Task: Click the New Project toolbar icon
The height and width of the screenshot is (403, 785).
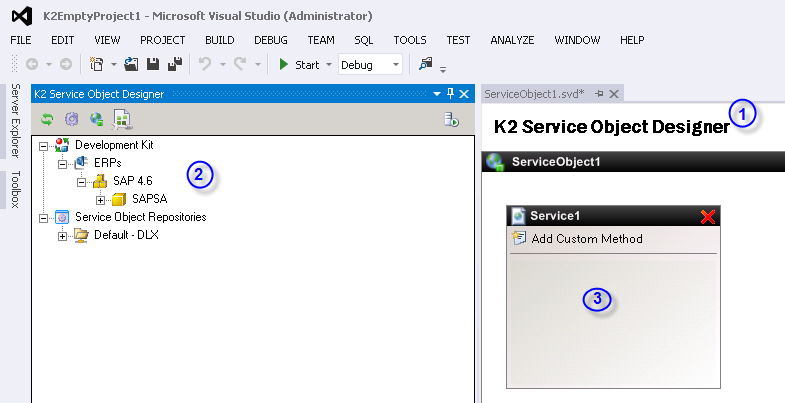Action: 96,64
